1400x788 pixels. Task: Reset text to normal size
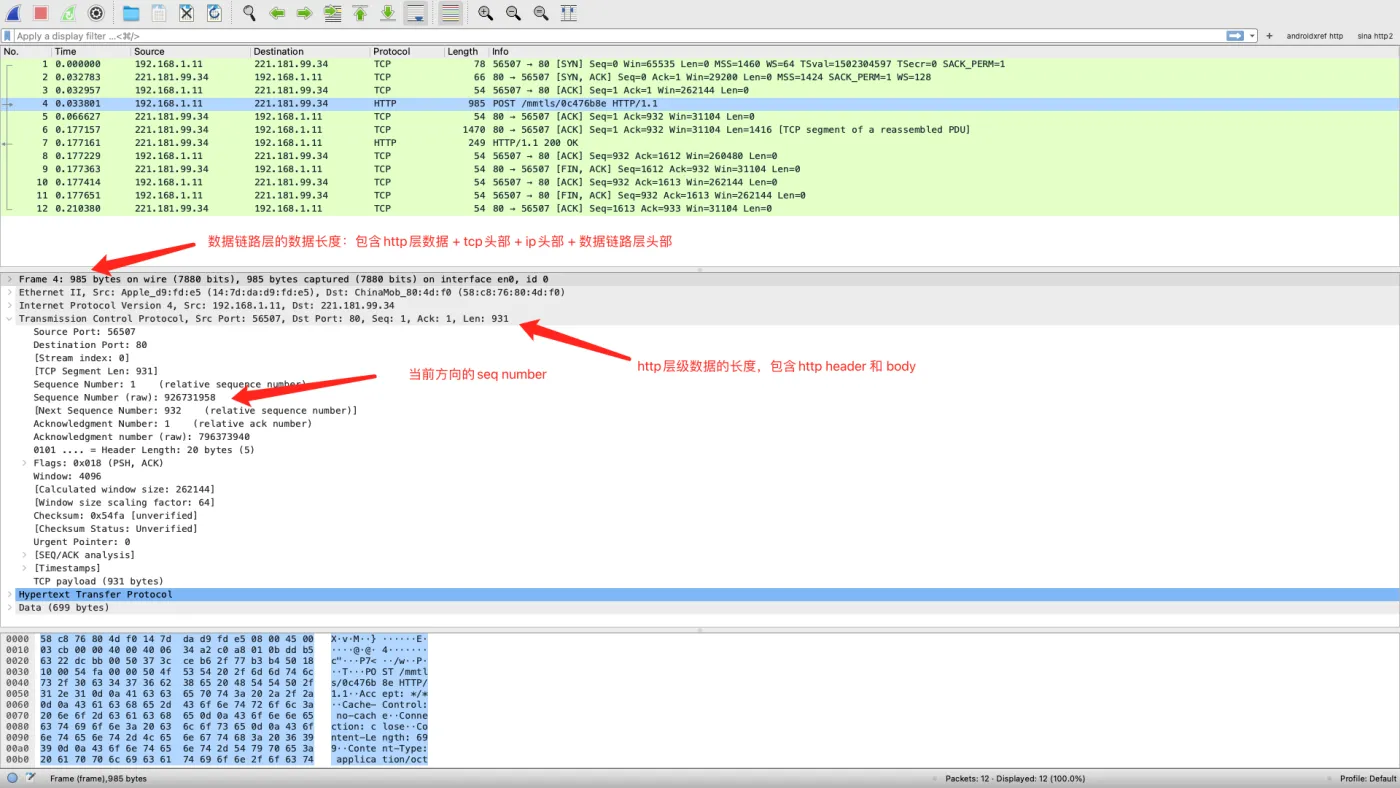point(541,13)
